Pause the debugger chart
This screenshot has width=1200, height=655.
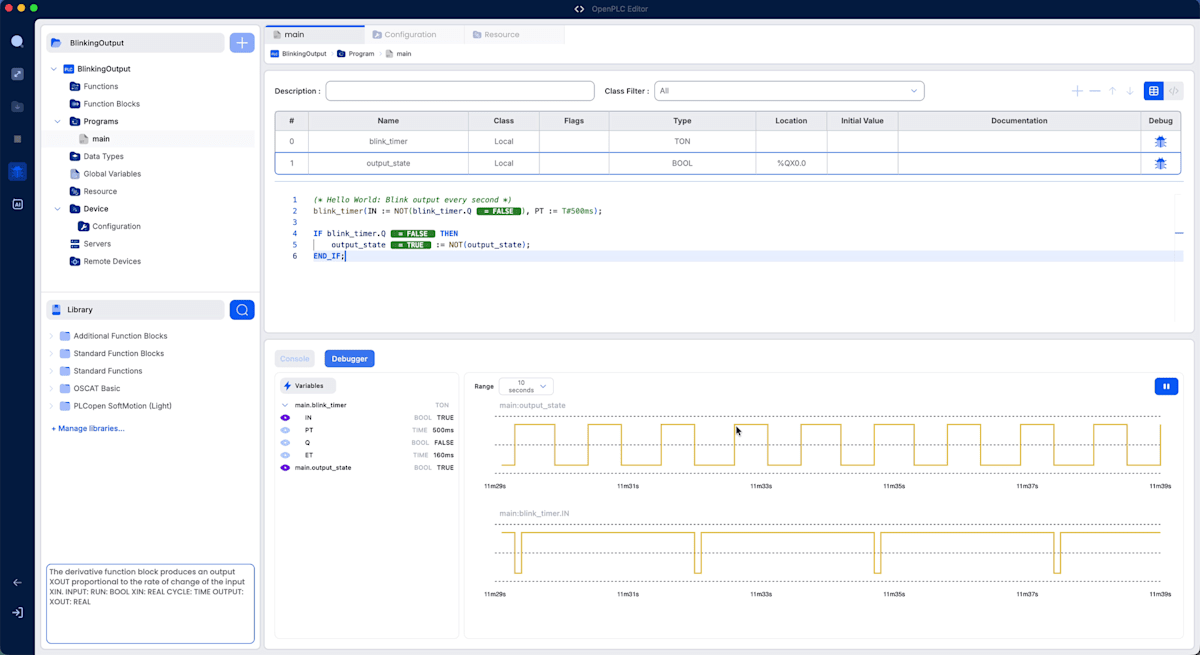click(x=1166, y=386)
